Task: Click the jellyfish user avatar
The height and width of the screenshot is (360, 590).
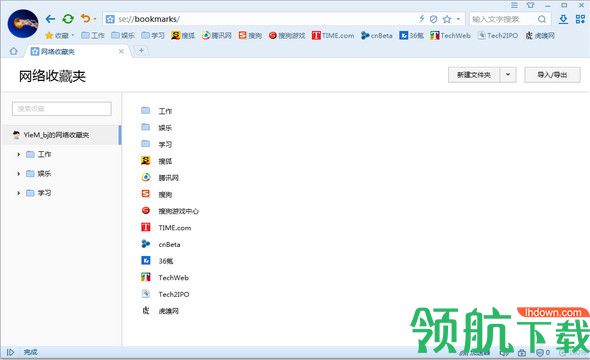Action: [x=23, y=24]
